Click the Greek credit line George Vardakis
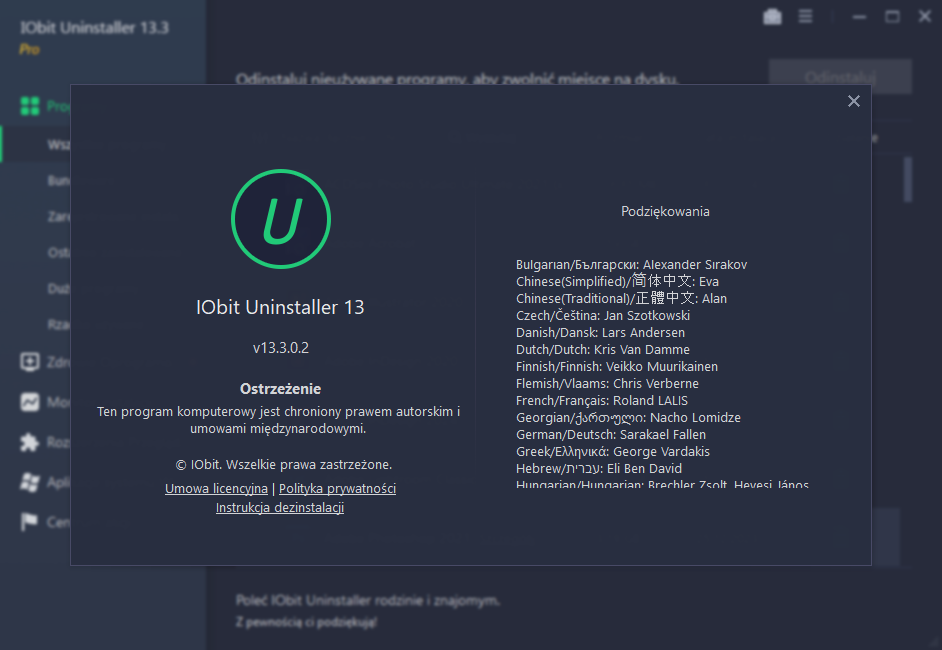The image size is (942, 650). pos(612,452)
